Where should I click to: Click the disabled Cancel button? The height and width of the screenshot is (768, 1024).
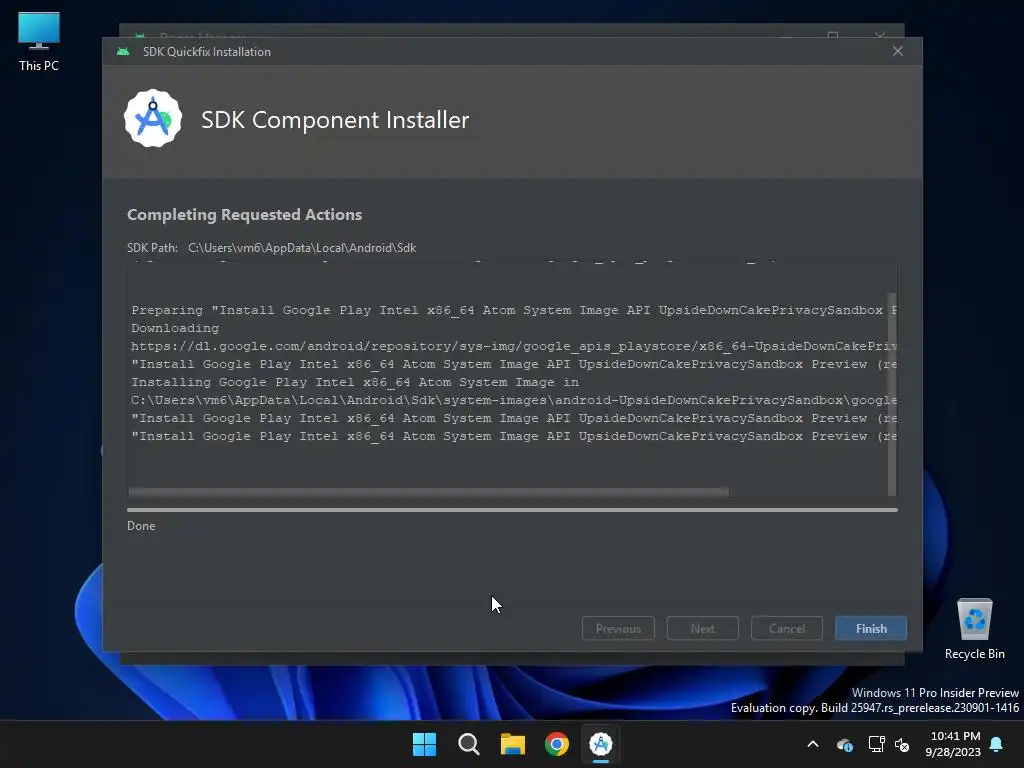pyautogui.click(x=786, y=628)
